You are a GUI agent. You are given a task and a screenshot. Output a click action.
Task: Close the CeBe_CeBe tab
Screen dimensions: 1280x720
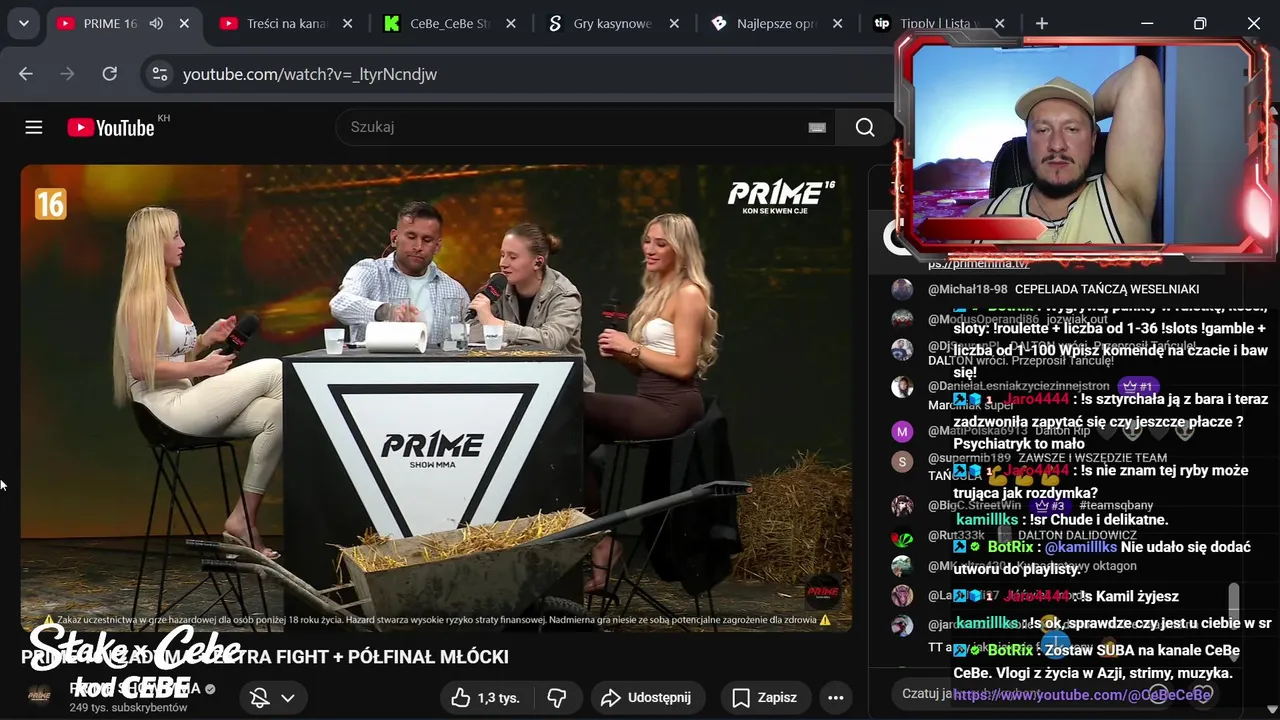tap(510, 23)
